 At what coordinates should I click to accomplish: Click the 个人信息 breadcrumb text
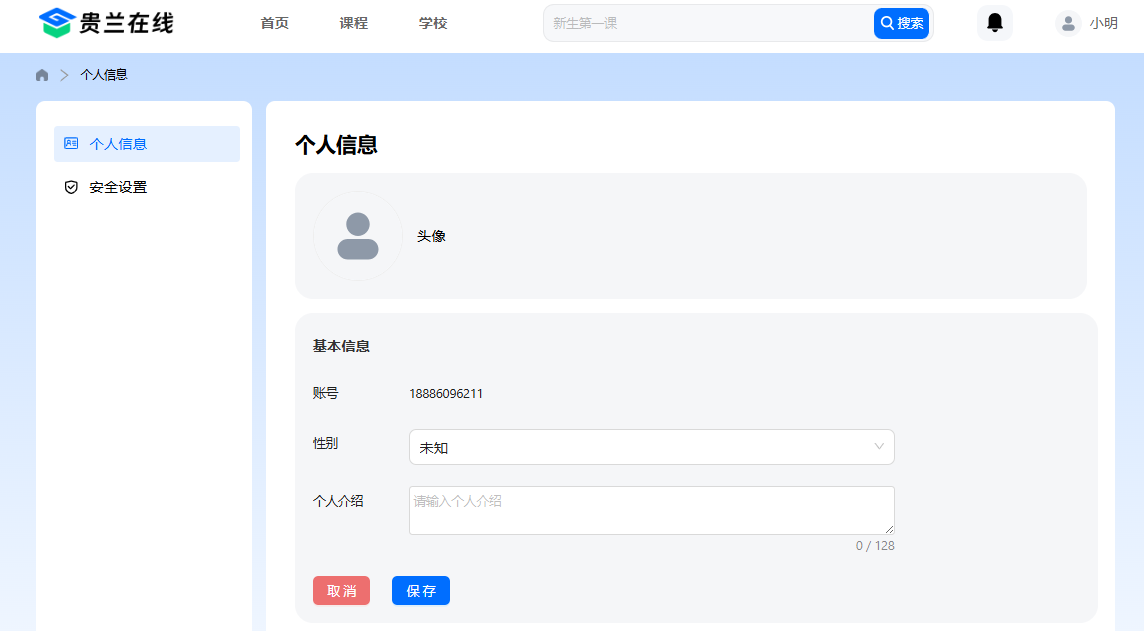point(104,75)
